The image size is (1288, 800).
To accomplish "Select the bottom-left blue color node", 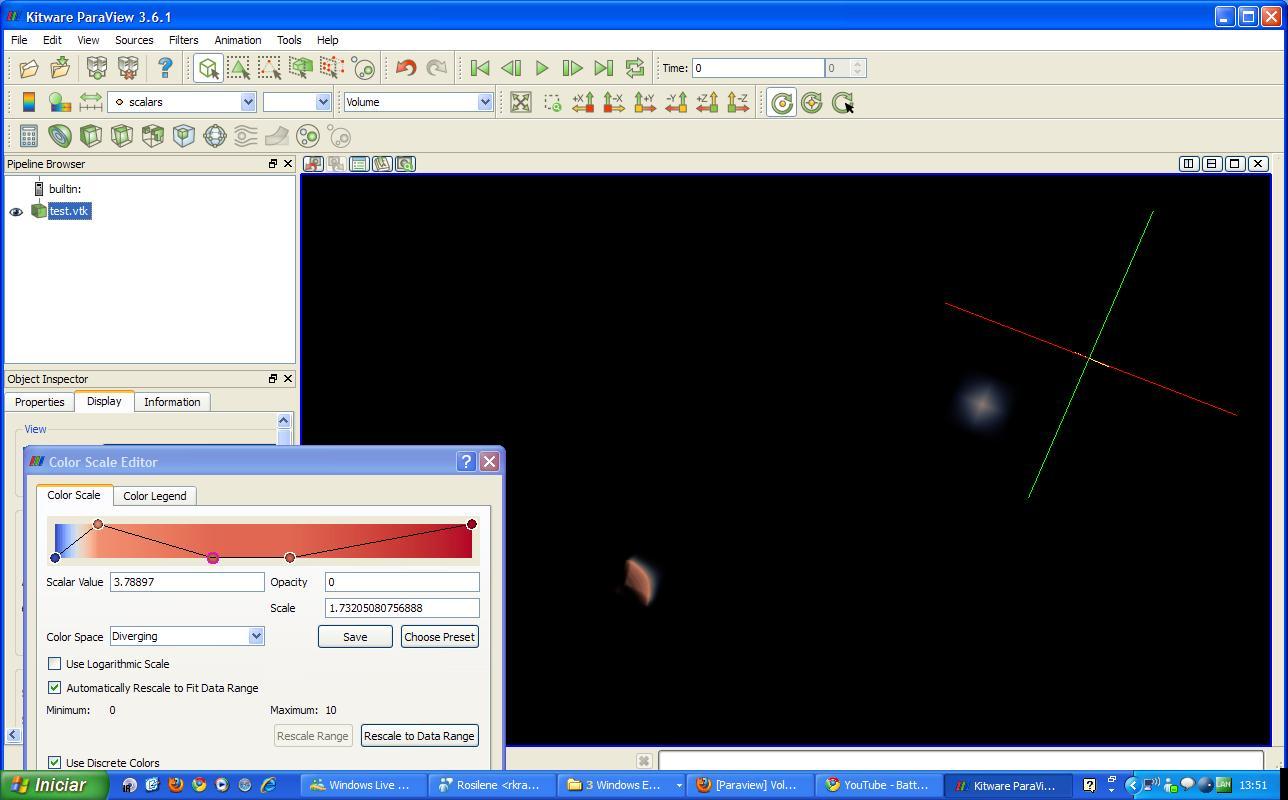I will tap(55, 558).
